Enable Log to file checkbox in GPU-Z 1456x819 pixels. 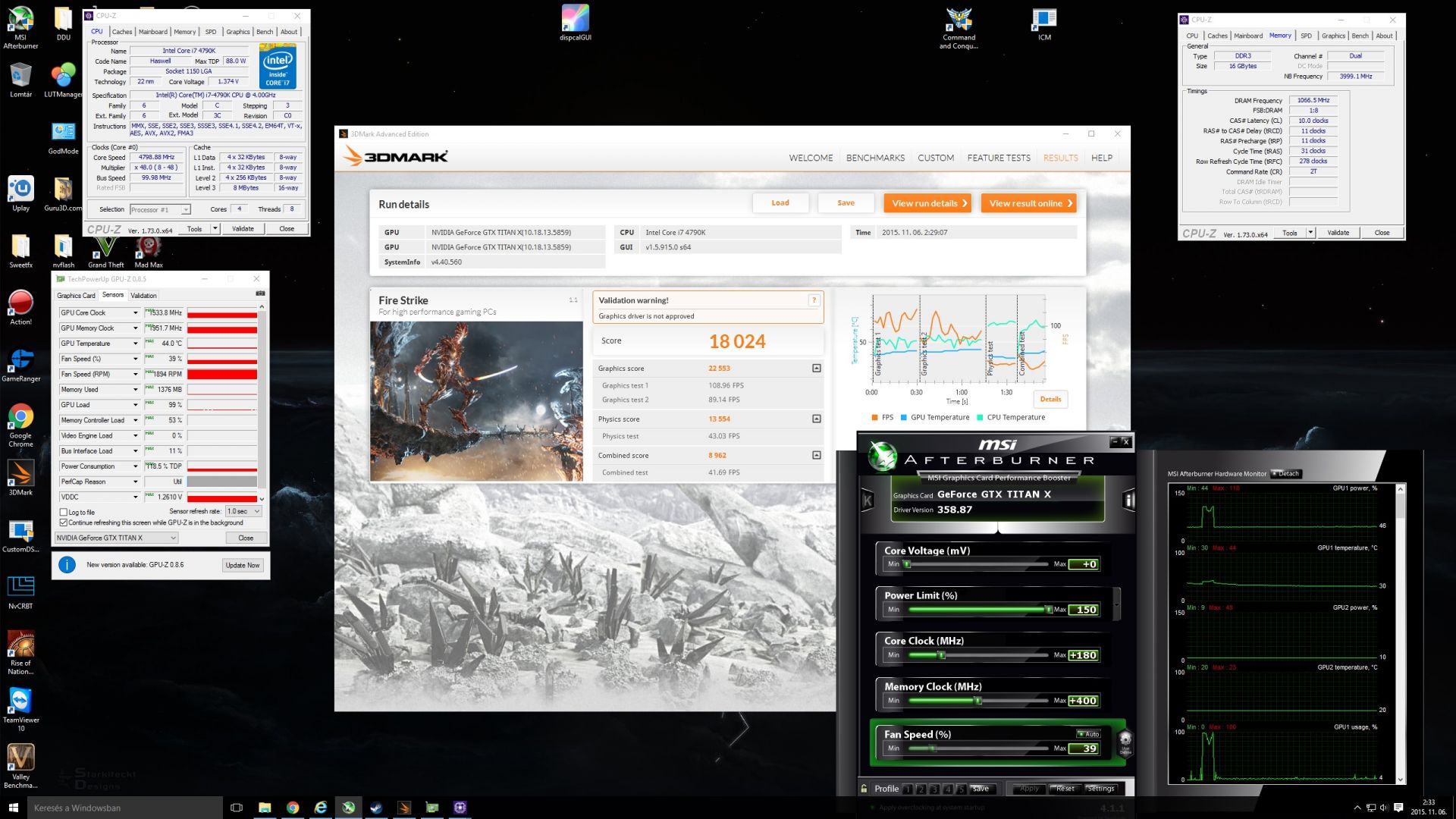point(64,512)
